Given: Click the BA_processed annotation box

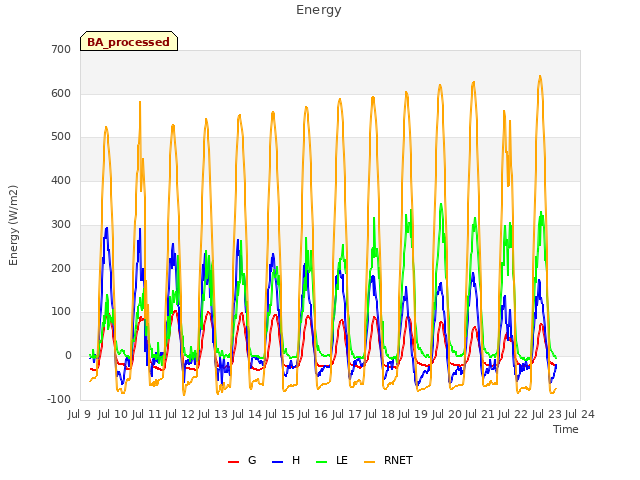Looking at the screenshot, I should coord(129,41).
